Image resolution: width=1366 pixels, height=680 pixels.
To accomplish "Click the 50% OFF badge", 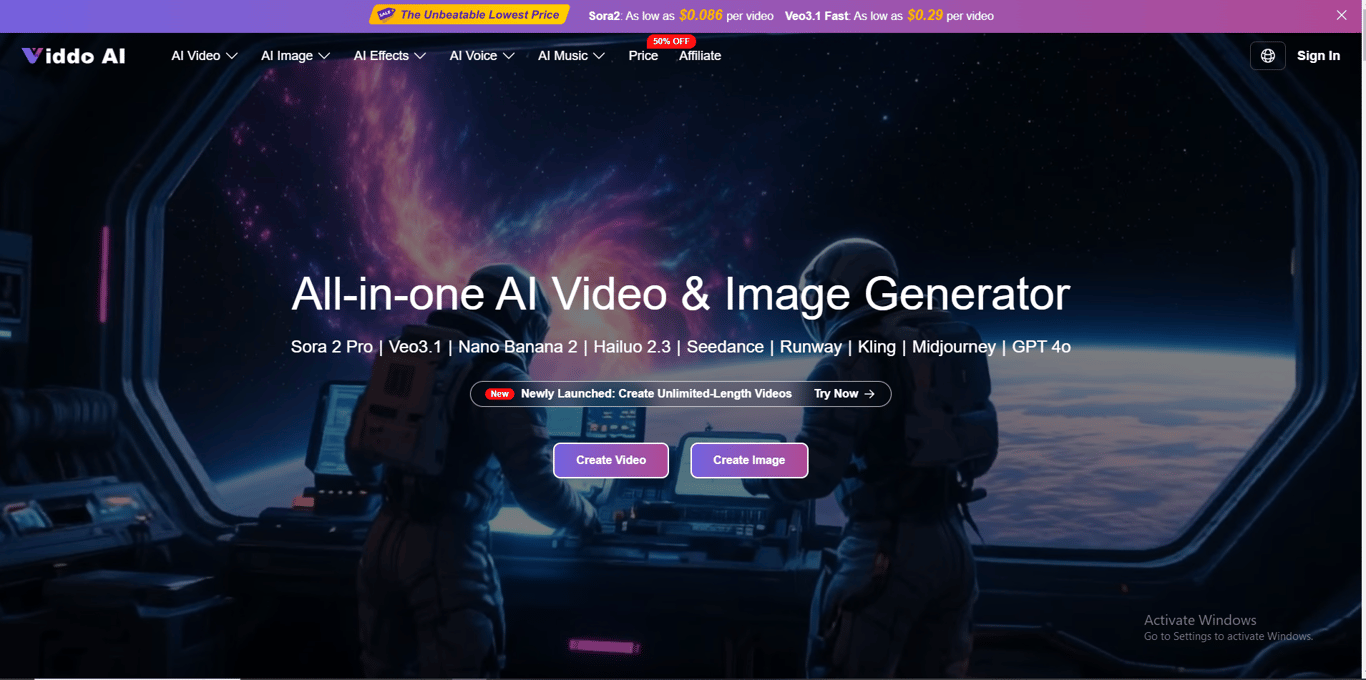I will [x=670, y=41].
